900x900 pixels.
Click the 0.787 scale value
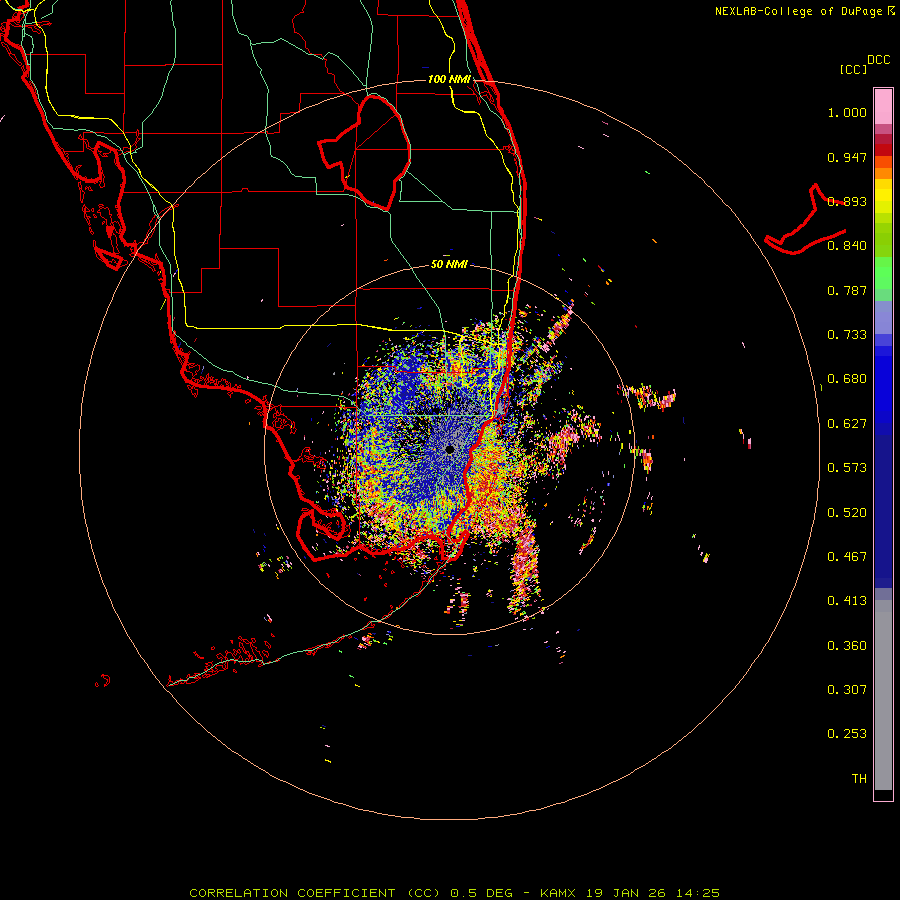click(847, 290)
